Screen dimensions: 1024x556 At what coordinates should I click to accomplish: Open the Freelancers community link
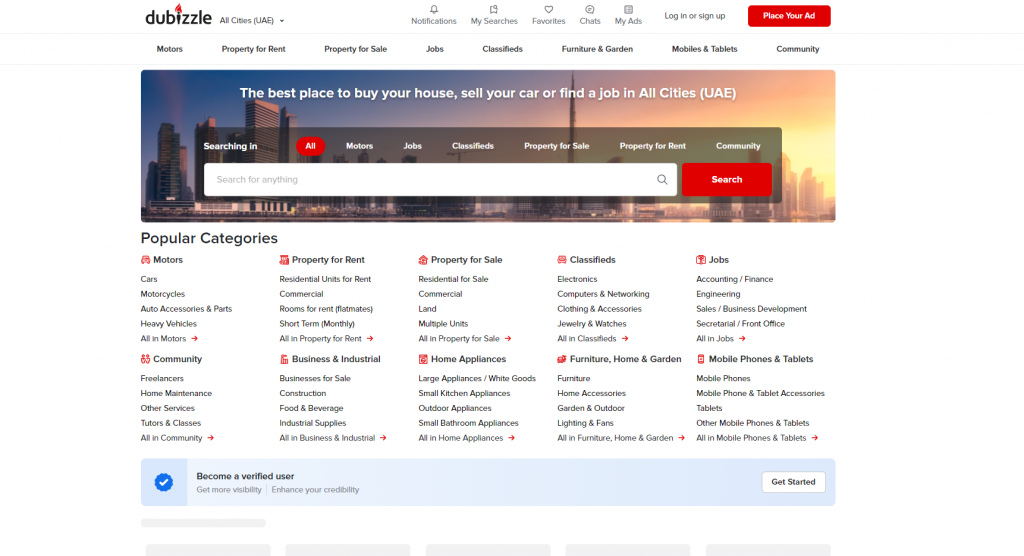pyautogui.click(x=162, y=378)
